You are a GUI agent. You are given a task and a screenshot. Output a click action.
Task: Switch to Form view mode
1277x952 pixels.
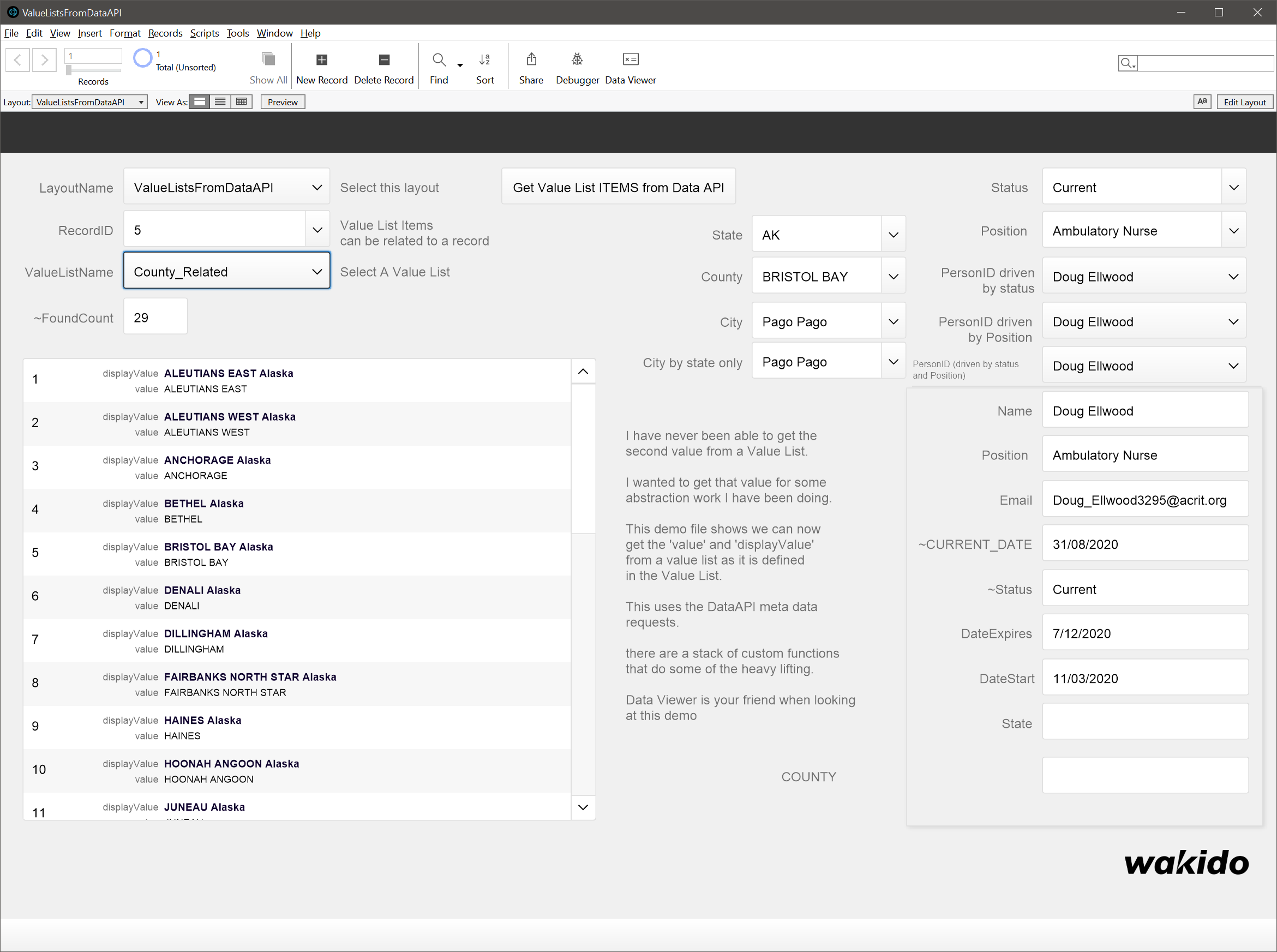coord(200,102)
